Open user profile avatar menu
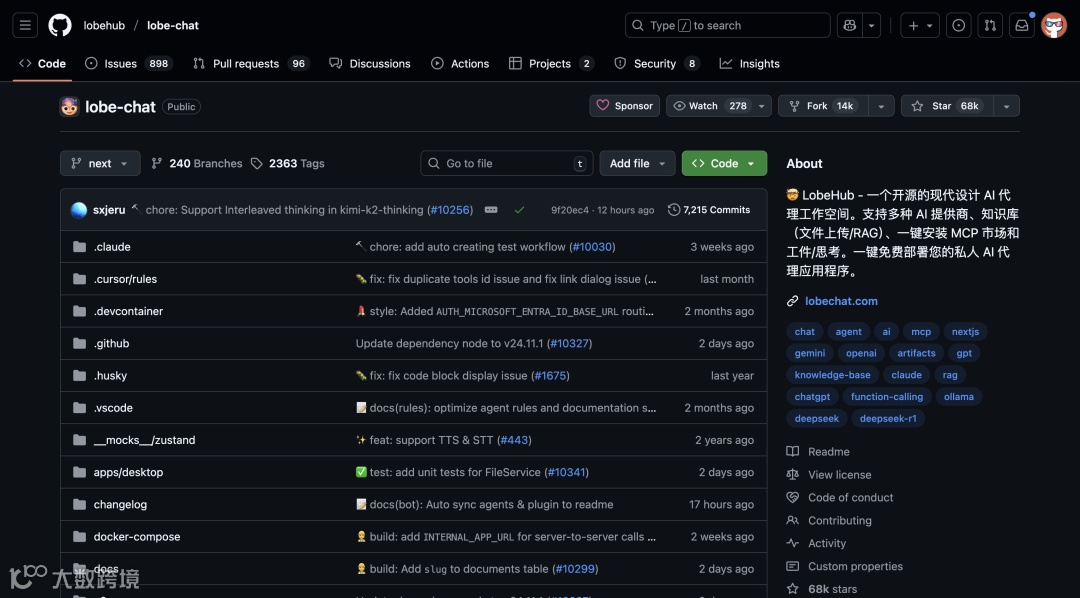 pos(1054,25)
